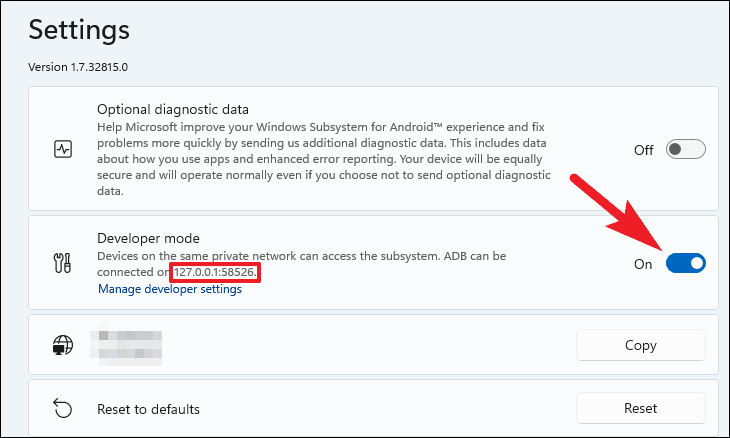730x438 pixels.
Task: Enable the Optional diagnostic data toggle
Action: [685, 149]
